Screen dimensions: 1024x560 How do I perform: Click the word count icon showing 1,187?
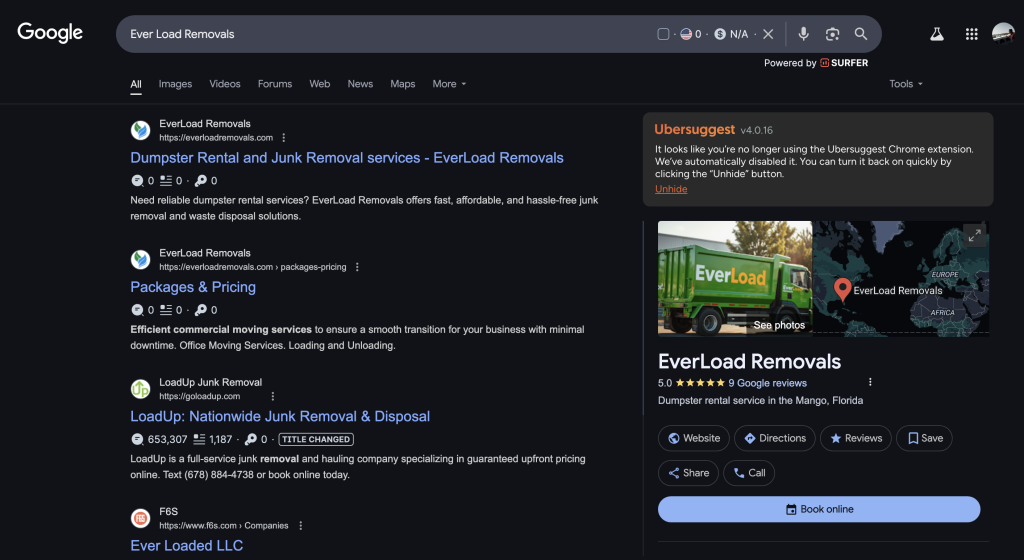tap(199, 439)
